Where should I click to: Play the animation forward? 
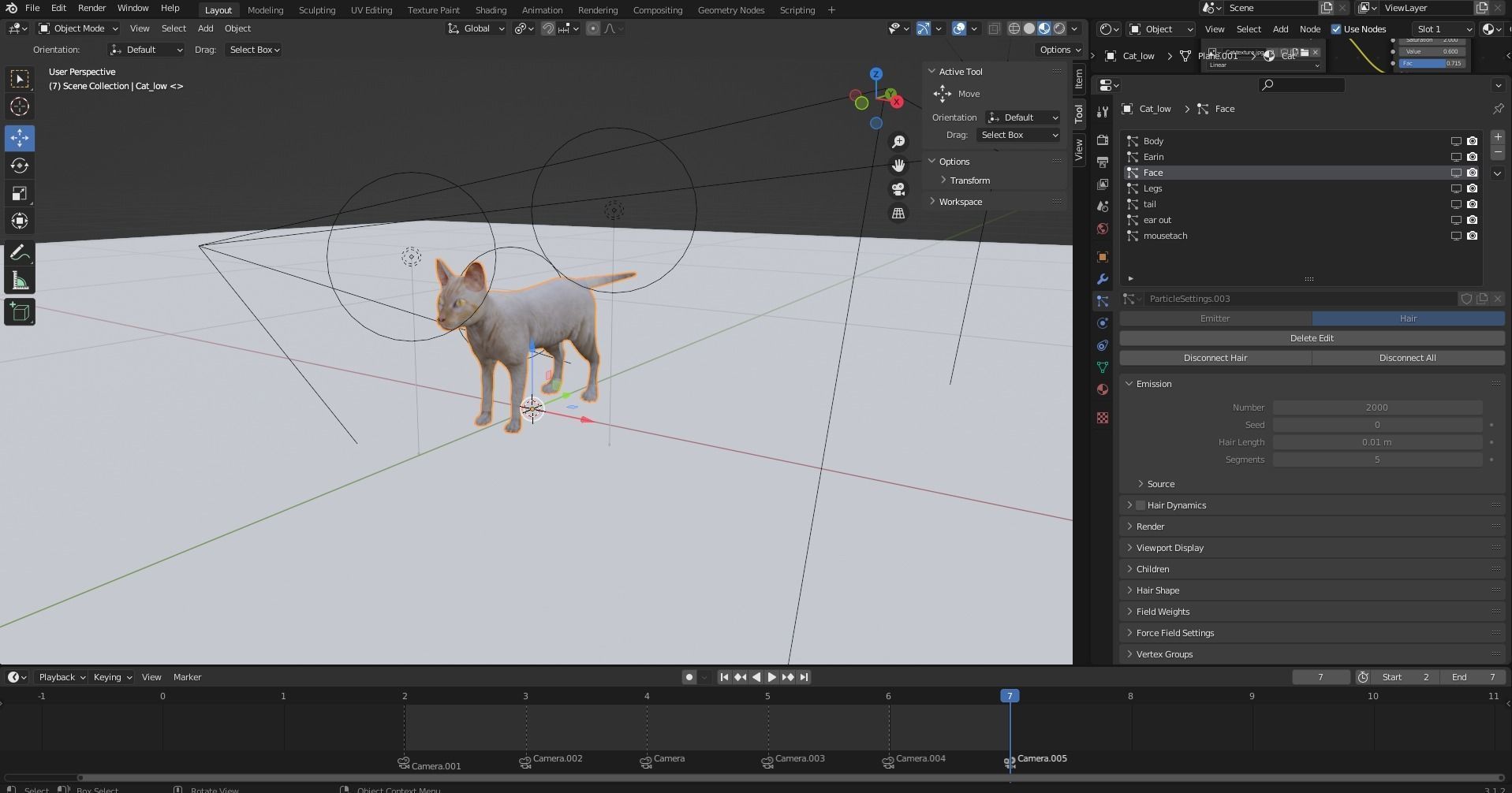[772, 677]
